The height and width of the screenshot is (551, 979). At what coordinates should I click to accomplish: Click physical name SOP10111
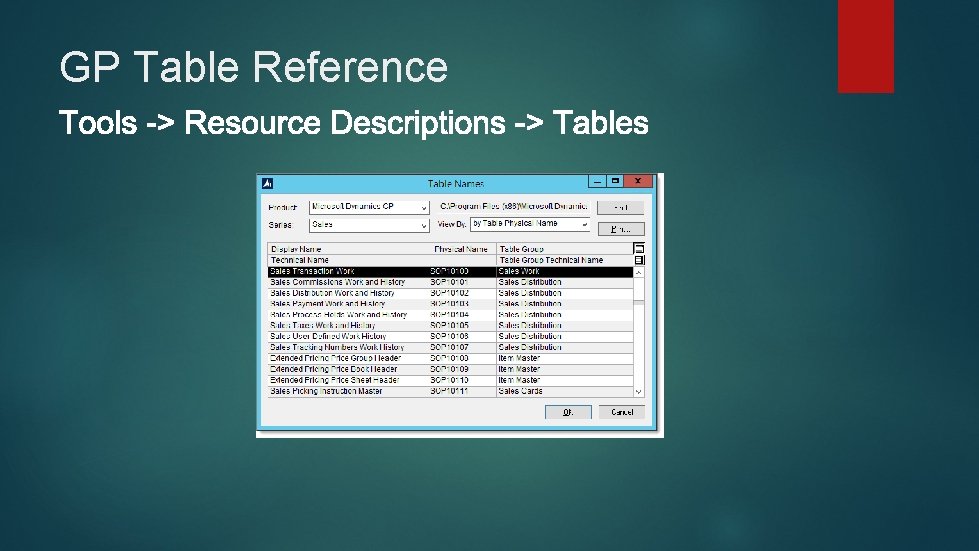(449, 391)
